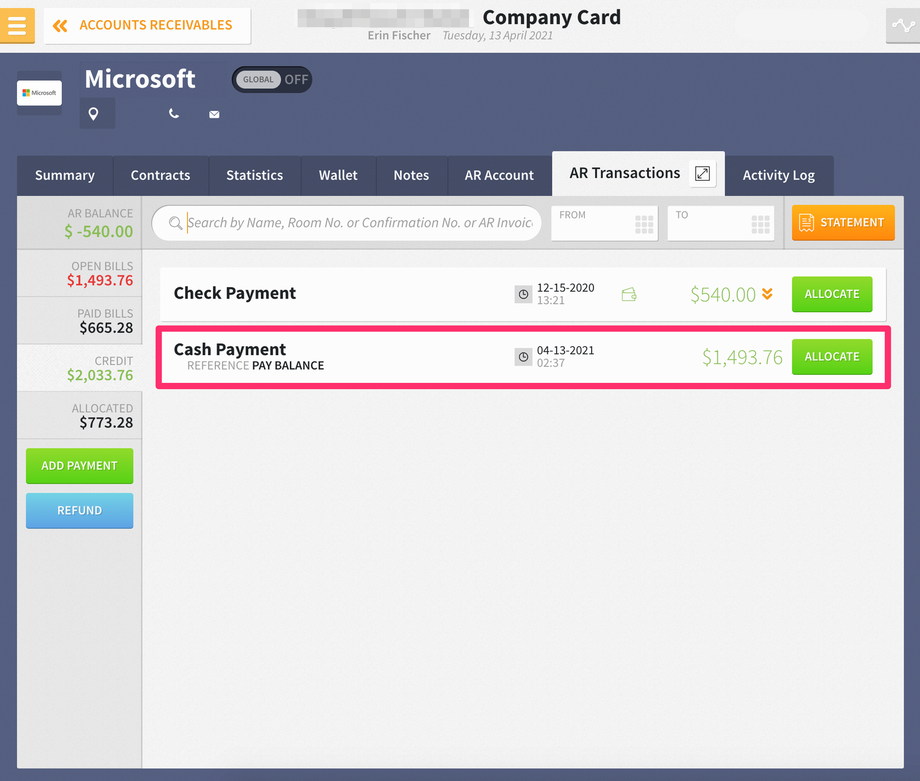Allocate the Cash Payment
The width and height of the screenshot is (920, 781).
point(832,357)
